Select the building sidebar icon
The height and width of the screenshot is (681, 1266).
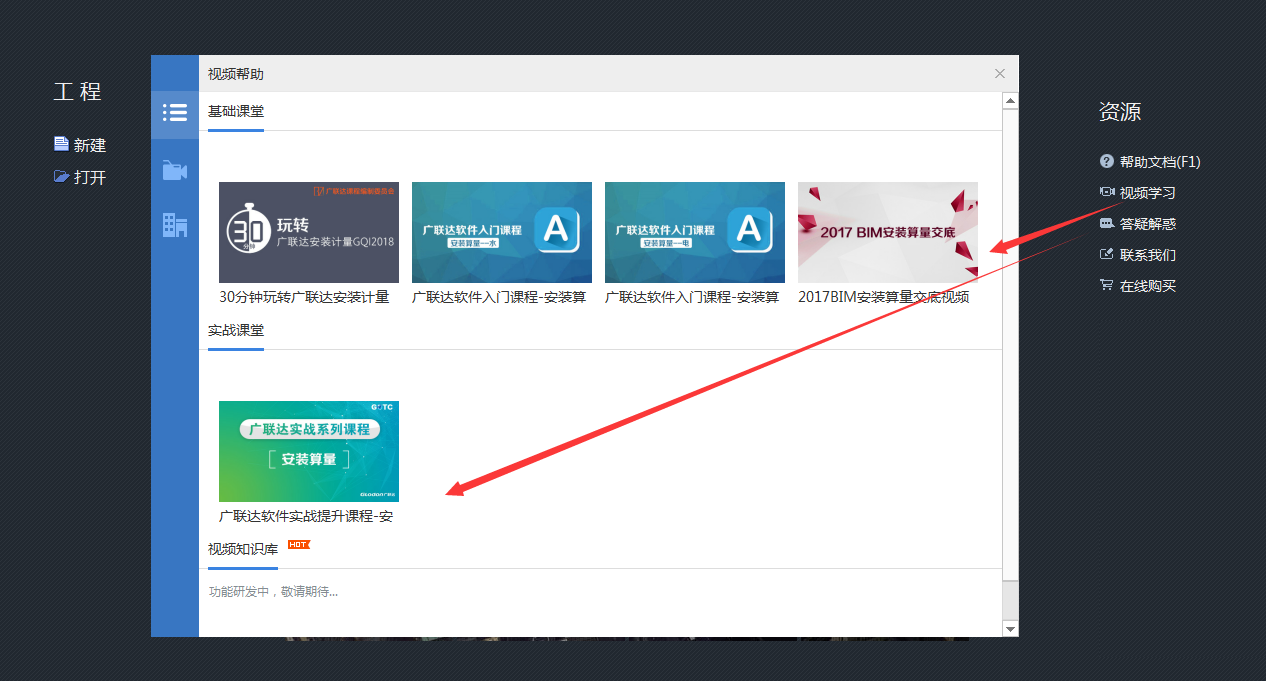(x=175, y=225)
